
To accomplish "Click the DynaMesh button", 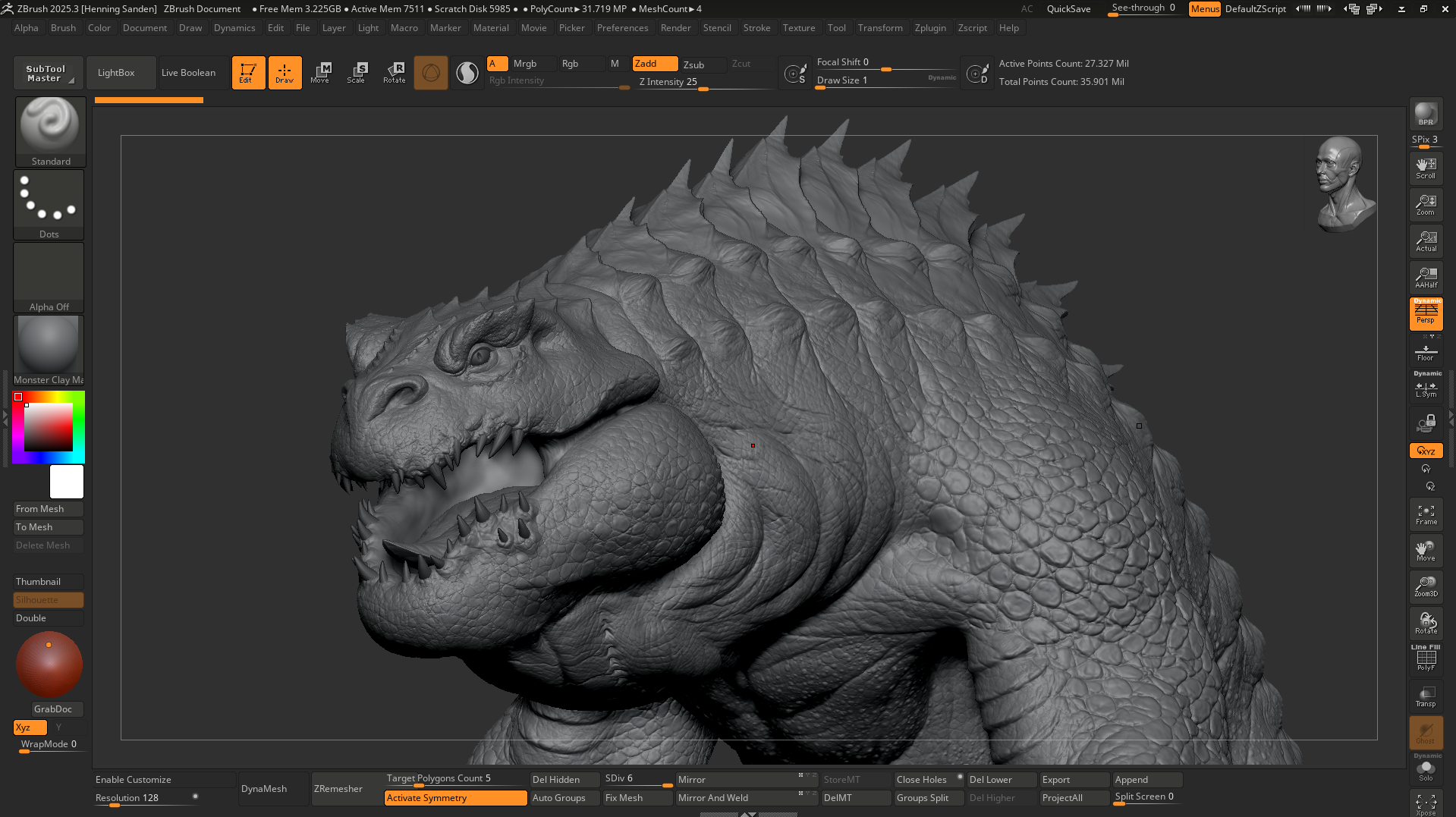I will [273, 789].
